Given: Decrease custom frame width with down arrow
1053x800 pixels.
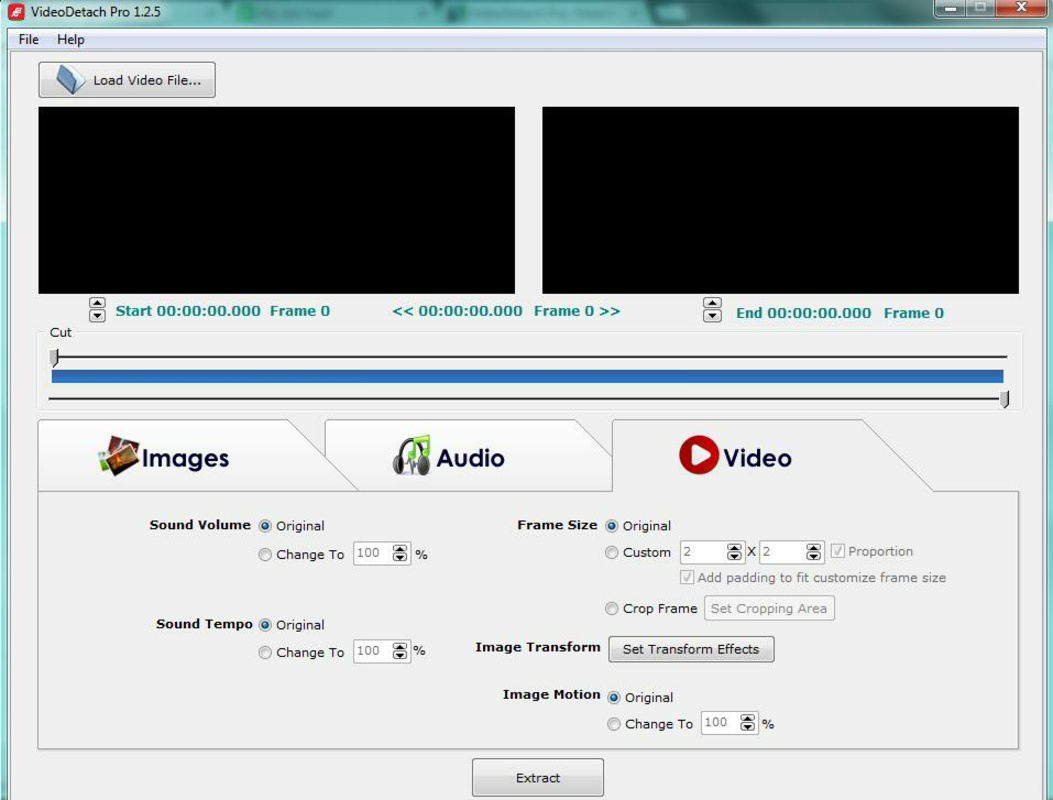Looking at the screenshot, I should tap(734, 556).
